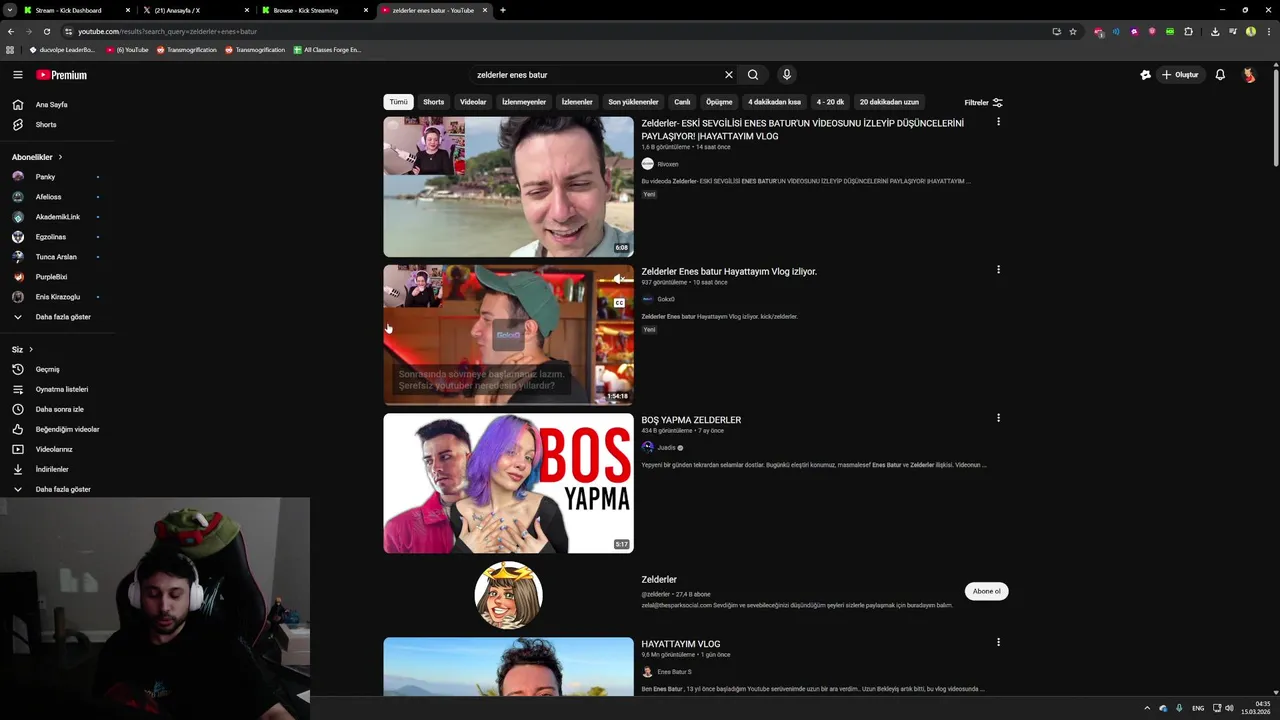Open the account avatar menu
1280x720 pixels.
click(1249, 75)
